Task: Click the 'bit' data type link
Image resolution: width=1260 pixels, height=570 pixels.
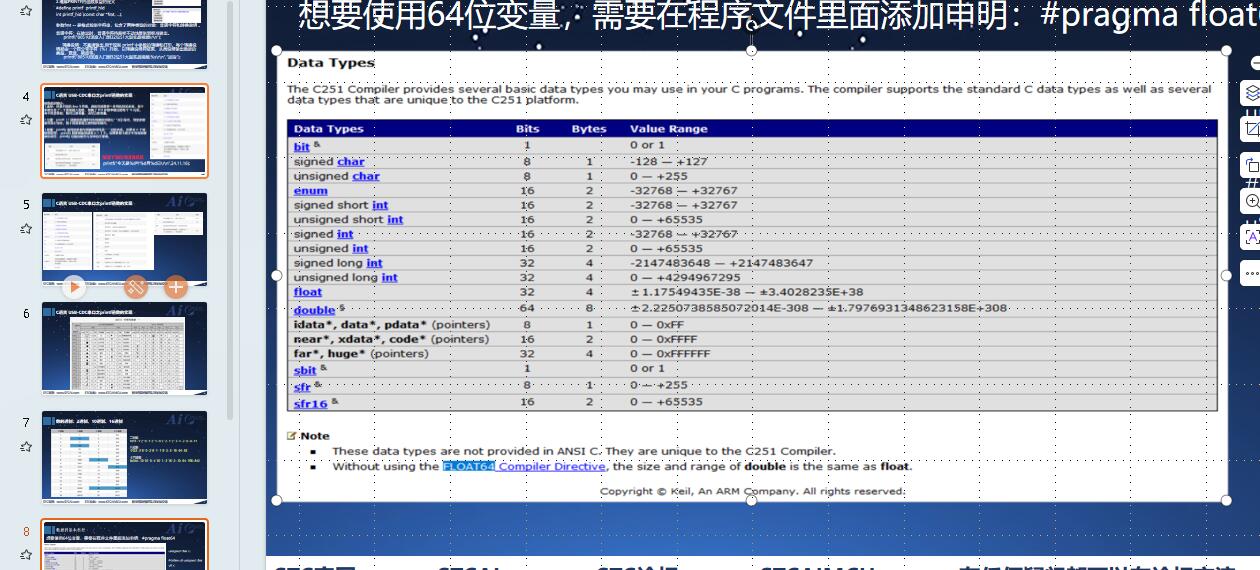Action: click(x=301, y=146)
